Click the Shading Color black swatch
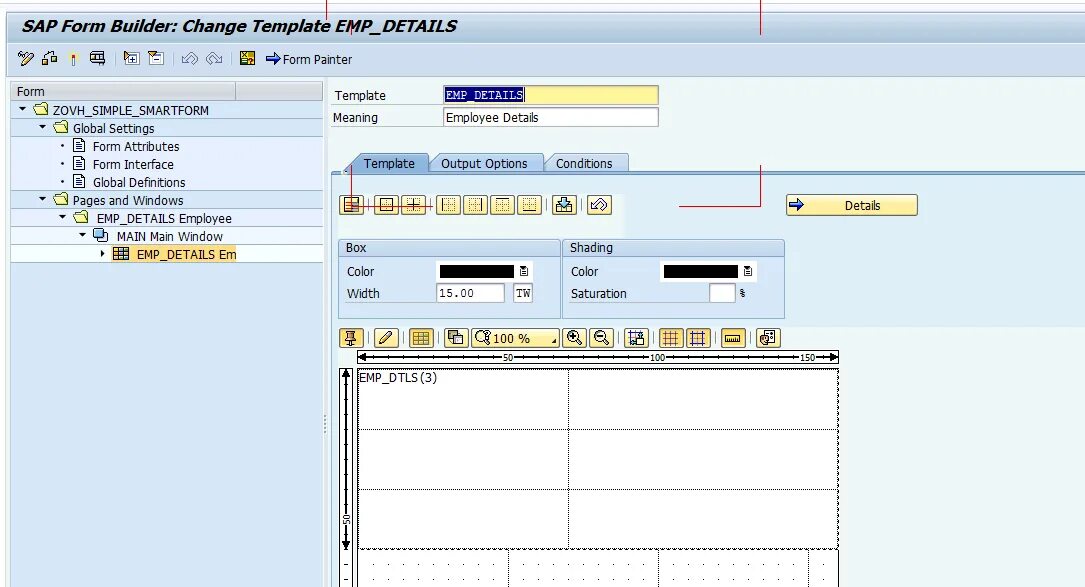Screen dimensions: 1085x587 pyautogui.click(x=700, y=271)
